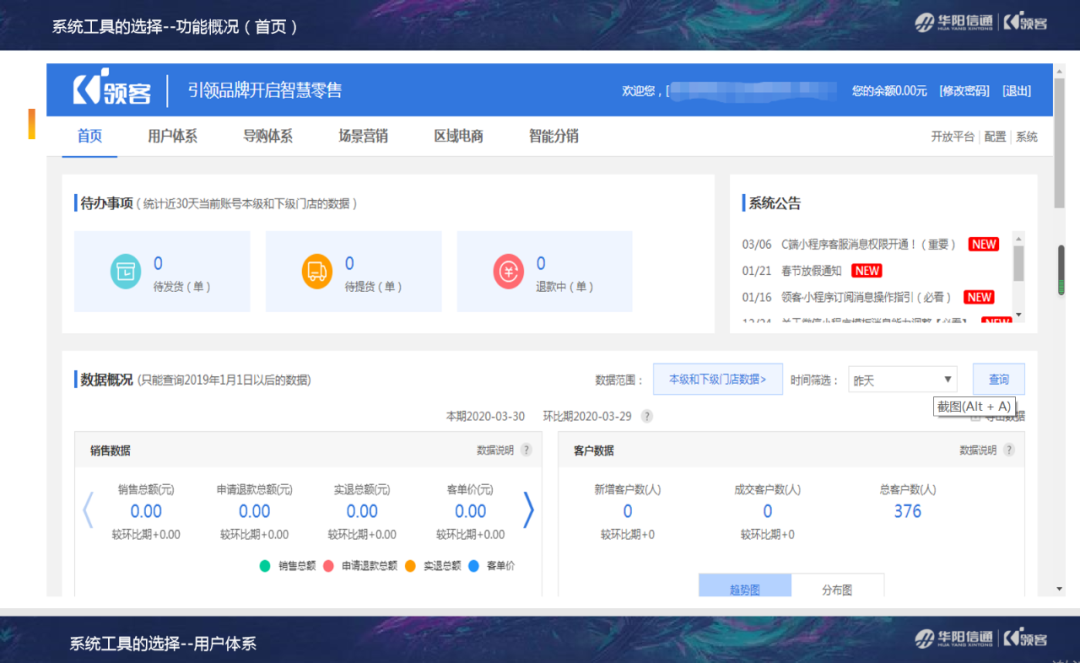Click 成交客户数 value 0
The width and height of the screenshot is (1080, 663).
pyautogui.click(x=767, y=512)
